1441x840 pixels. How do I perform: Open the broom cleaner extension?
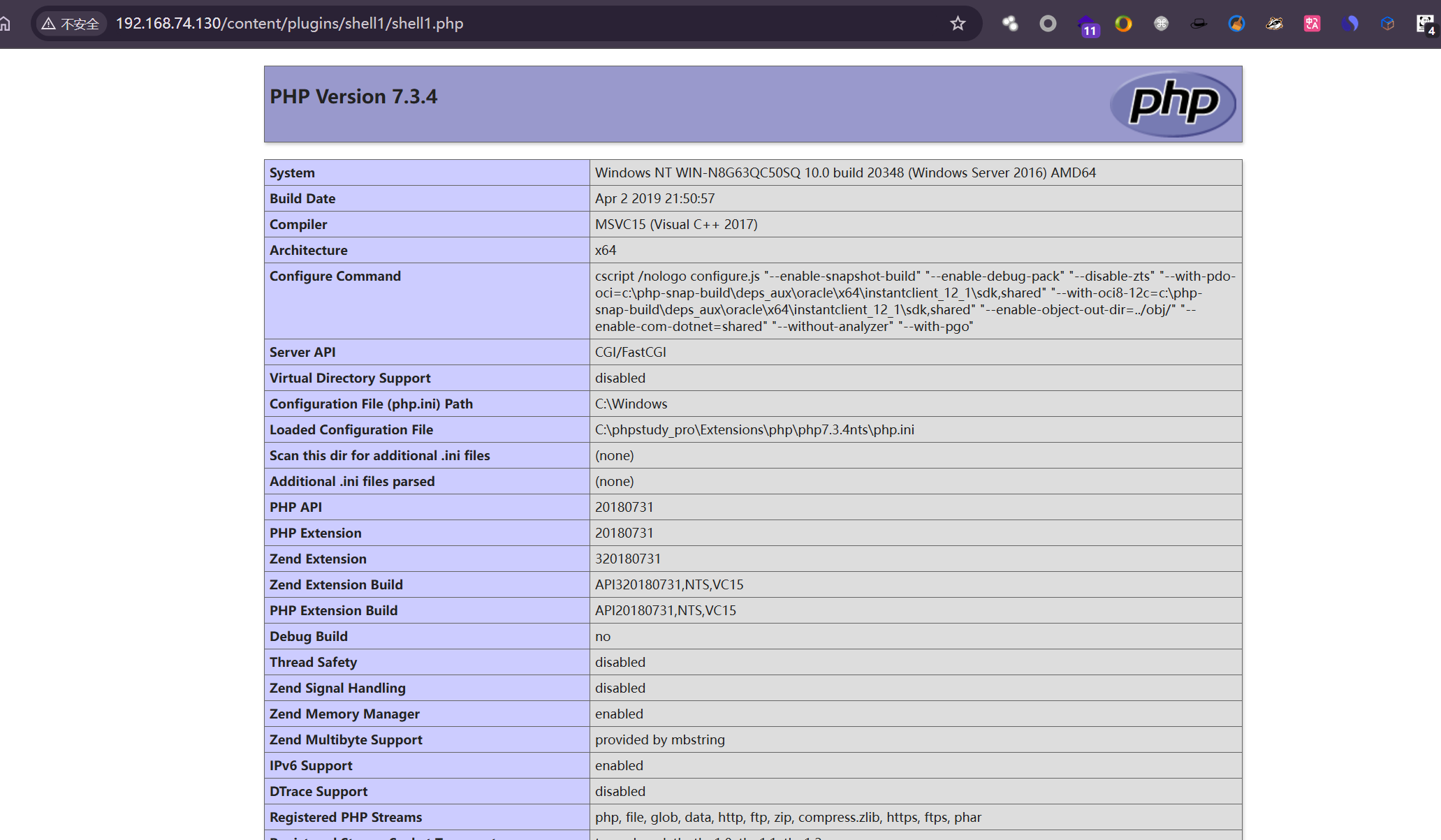[x=1236, y=24]
